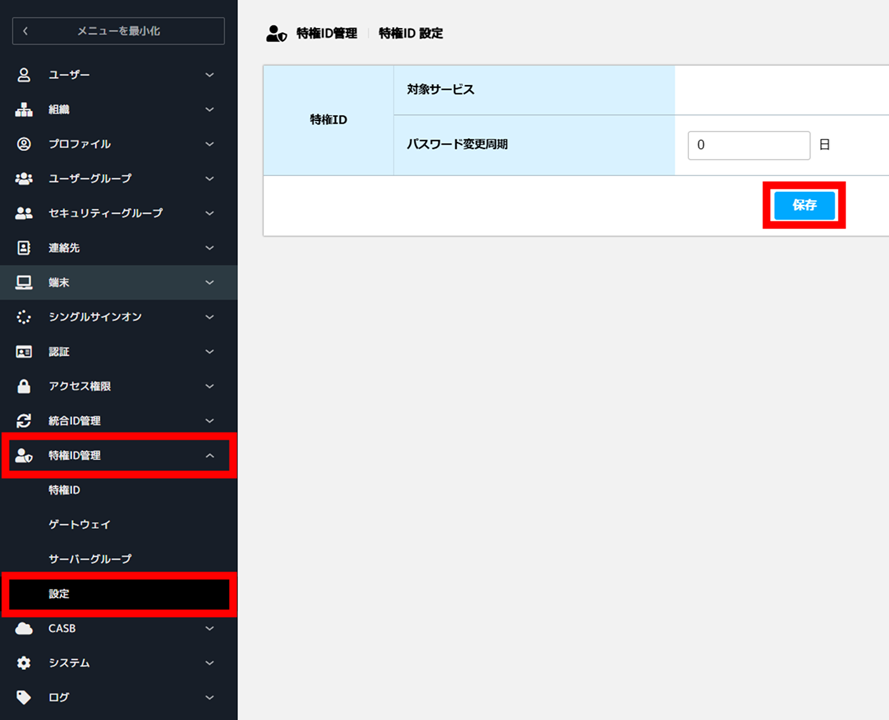
Task: Click the 端末 laptop icon
Action: pyautogui.click(x=24, y=282)
